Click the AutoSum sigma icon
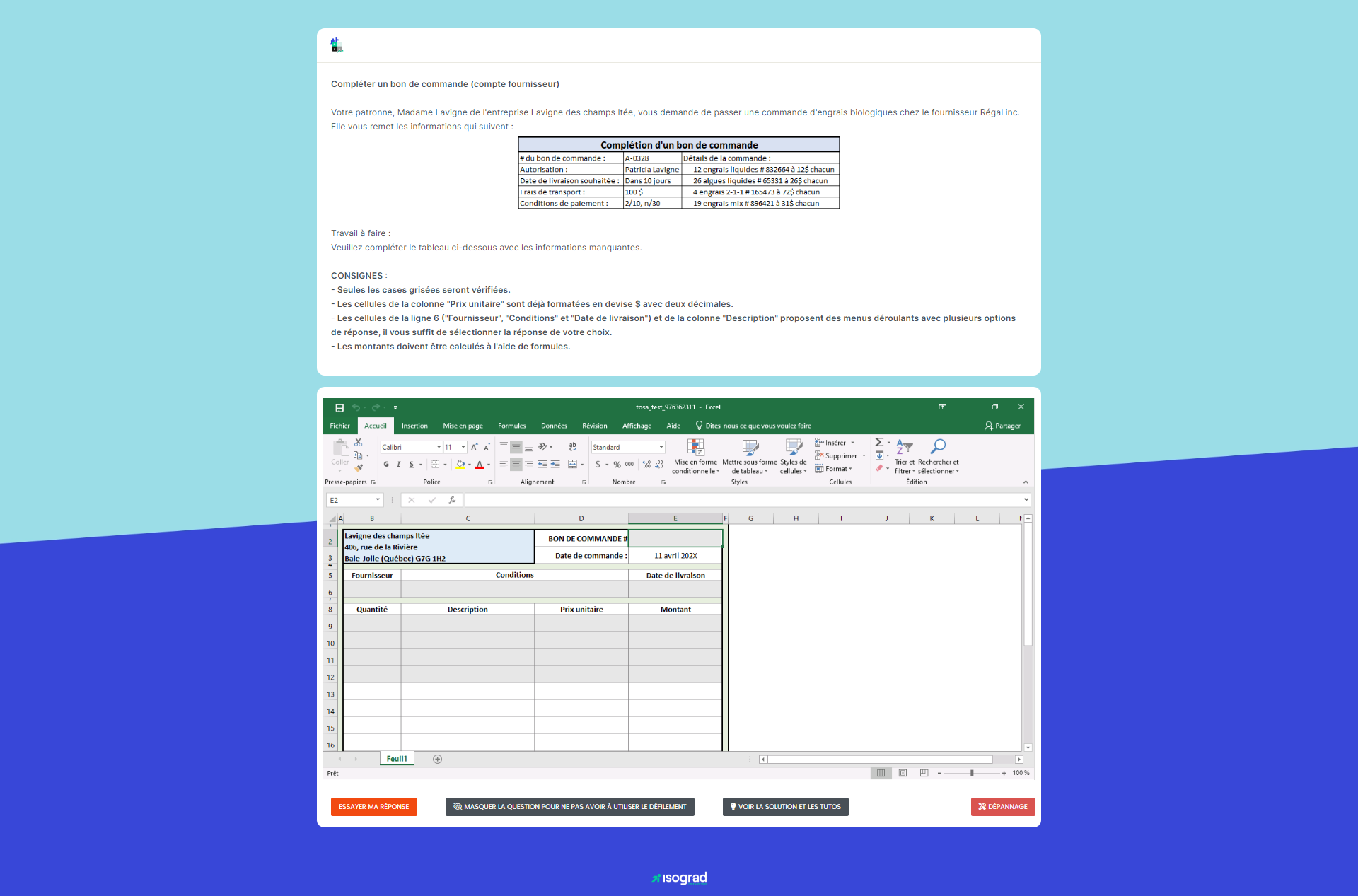 [879, 442]
